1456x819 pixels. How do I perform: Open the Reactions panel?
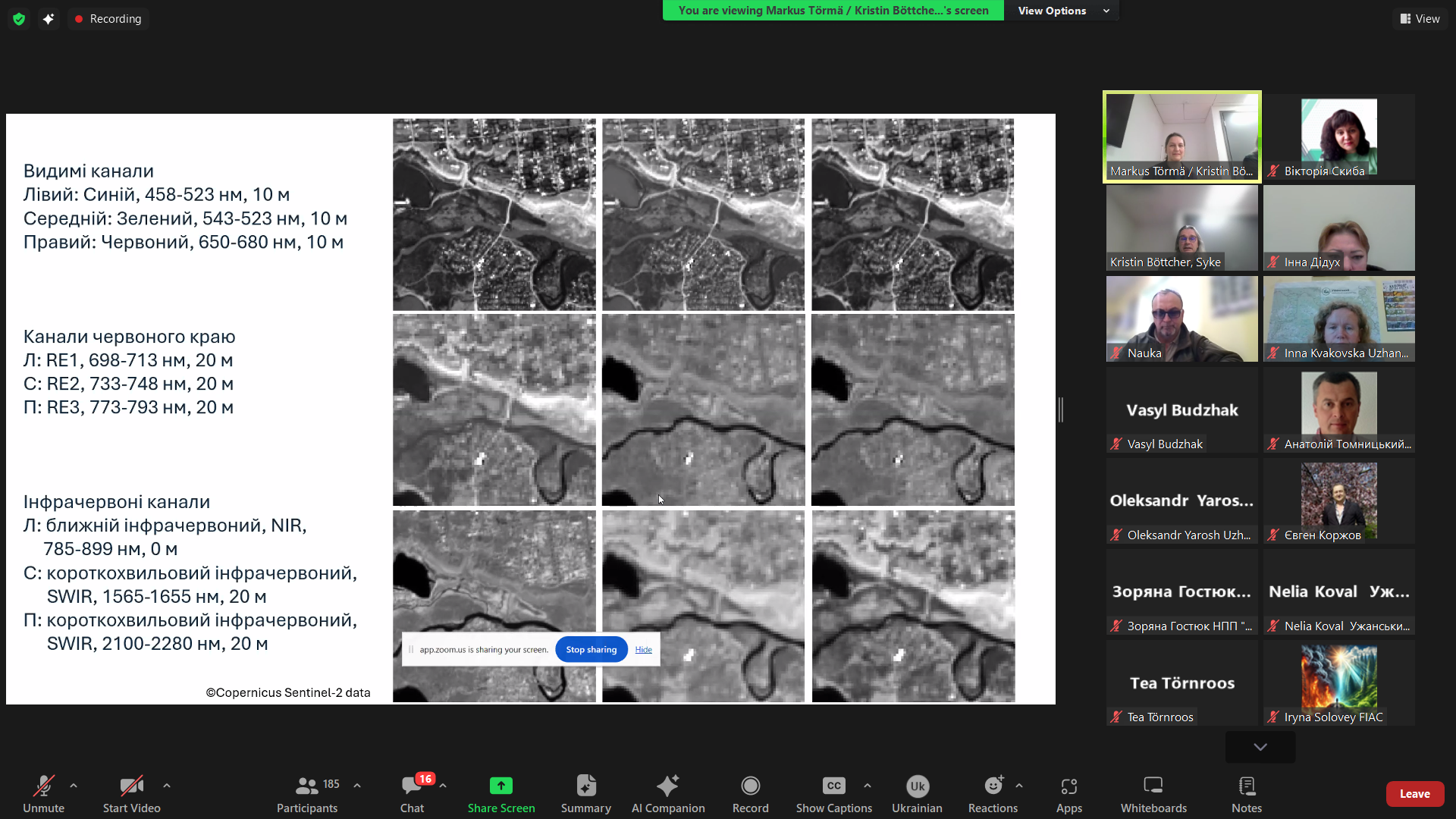point(992,793)
